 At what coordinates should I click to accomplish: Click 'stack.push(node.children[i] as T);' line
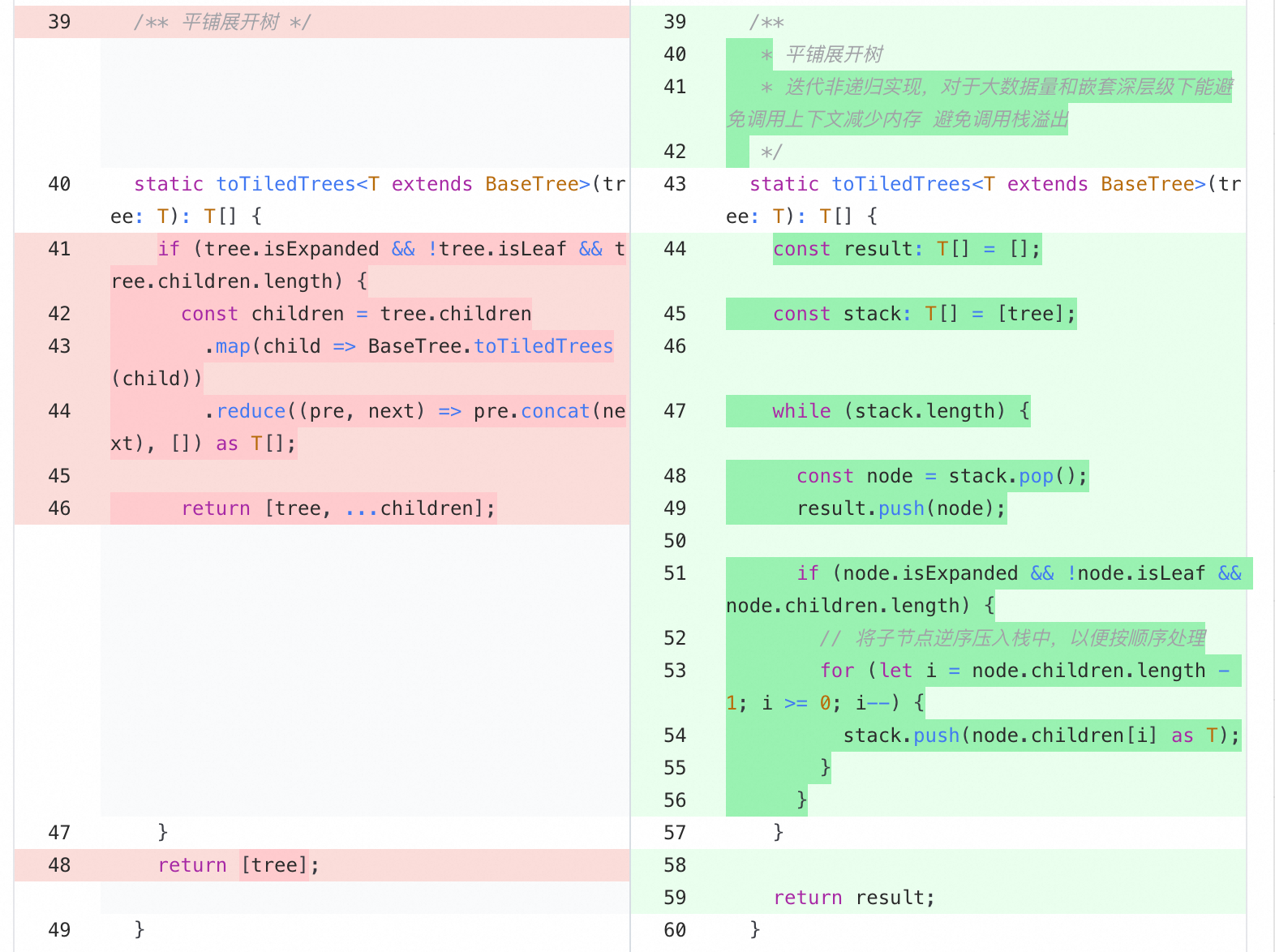pyautogui.click(x=1041, y=735)
